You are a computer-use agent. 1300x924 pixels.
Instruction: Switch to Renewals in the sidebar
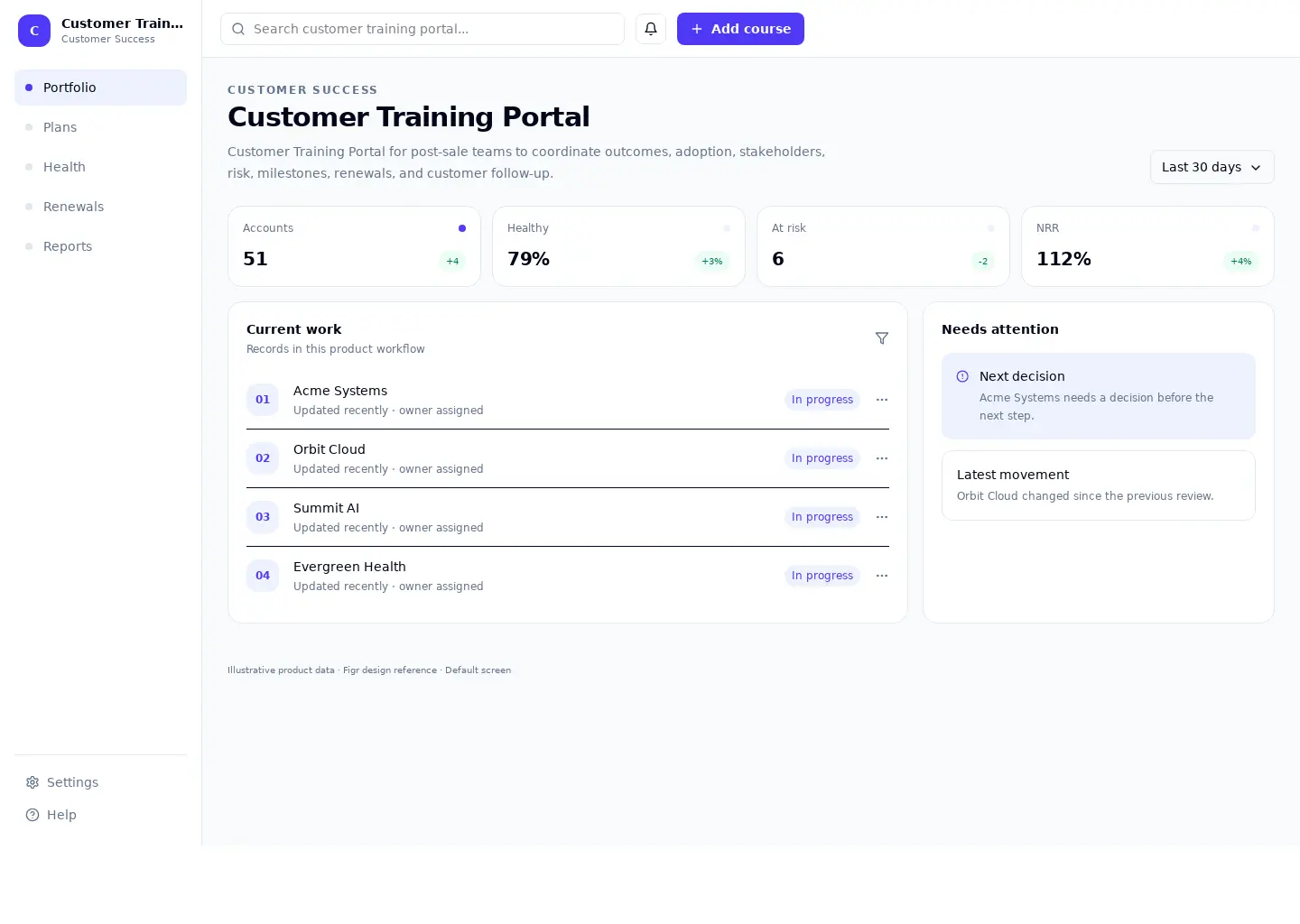101,207
